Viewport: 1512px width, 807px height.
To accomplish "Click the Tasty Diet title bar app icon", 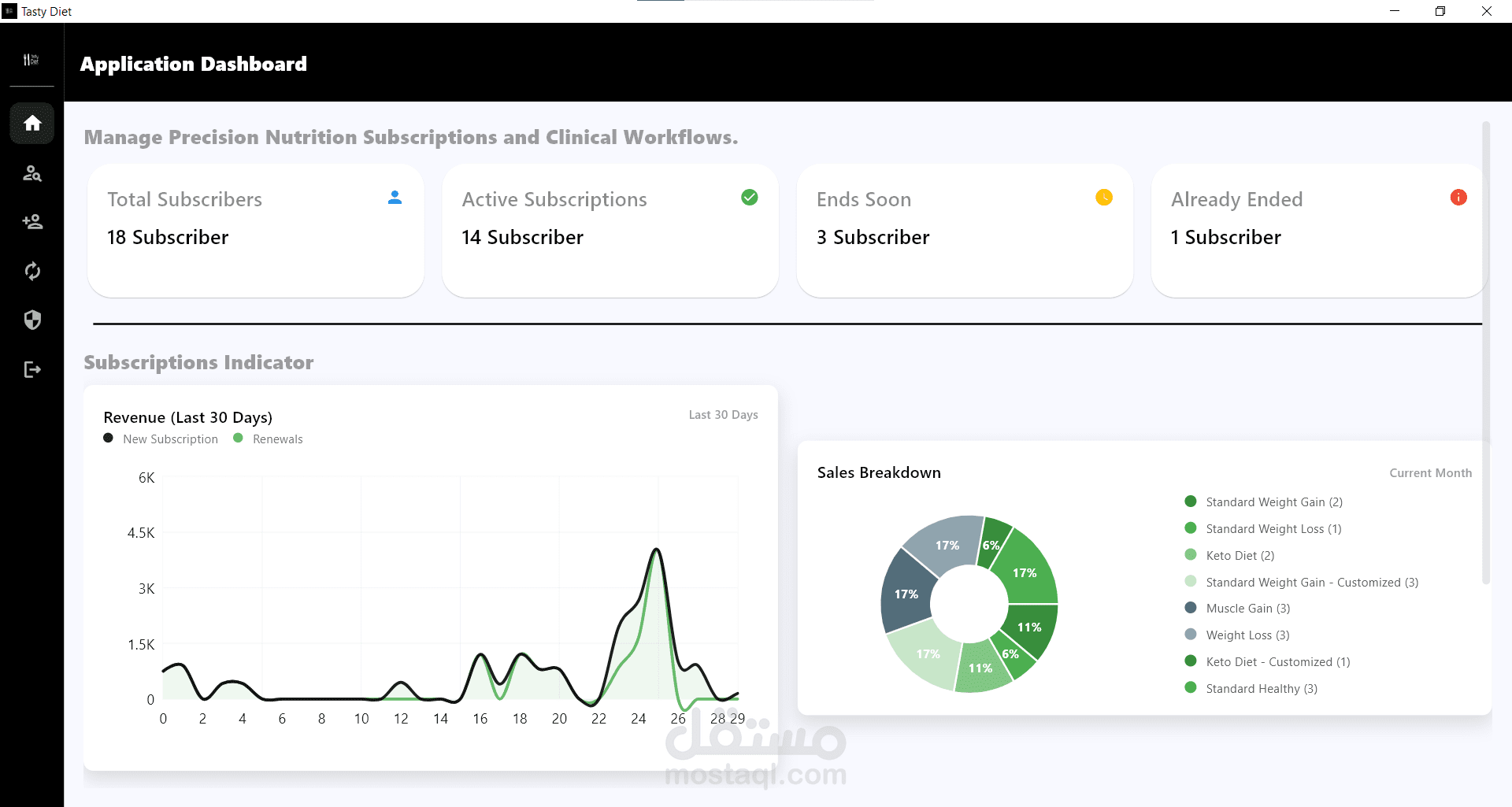I will (9, 11).
